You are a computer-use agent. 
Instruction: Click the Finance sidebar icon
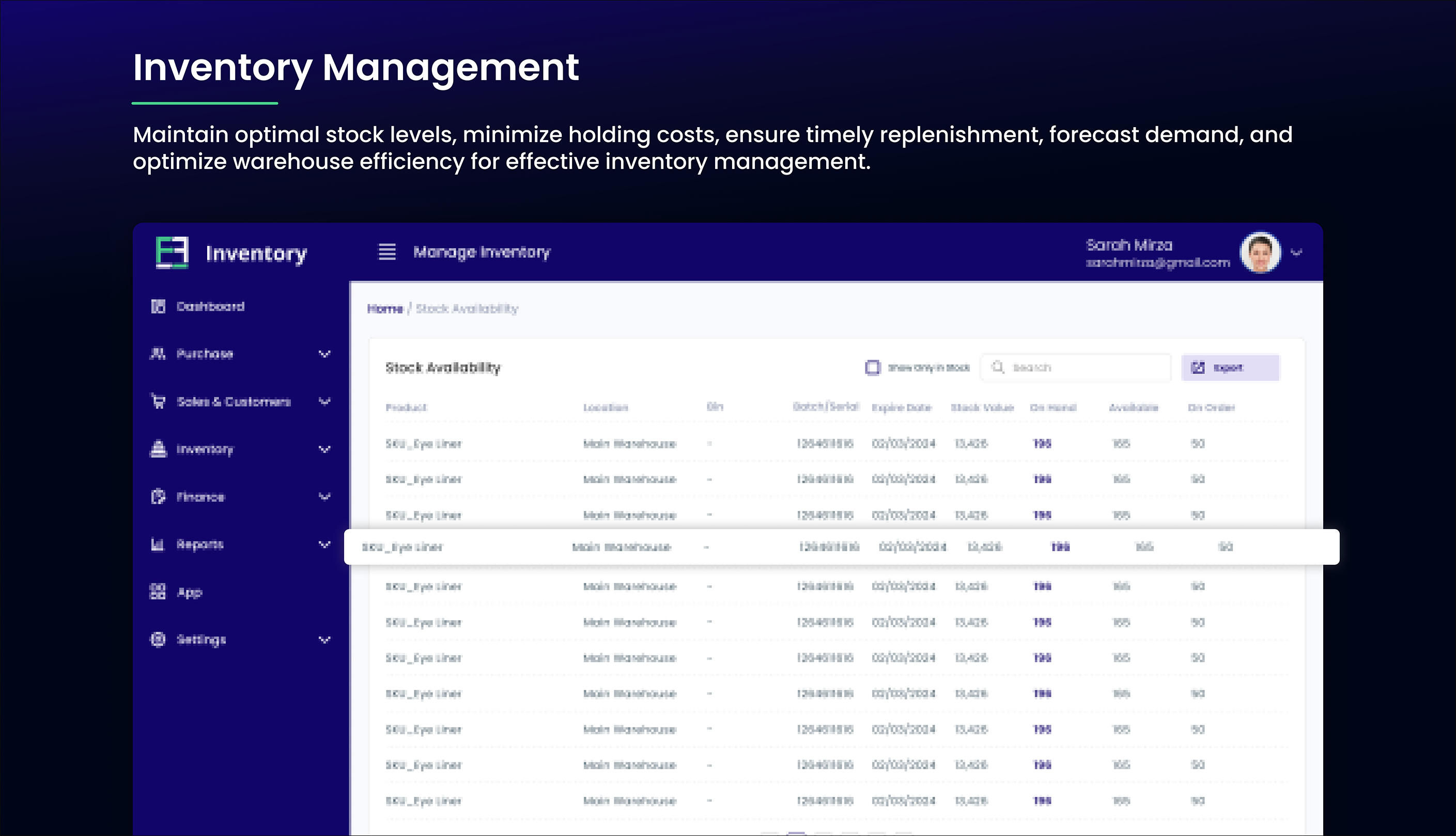[158, 497]
